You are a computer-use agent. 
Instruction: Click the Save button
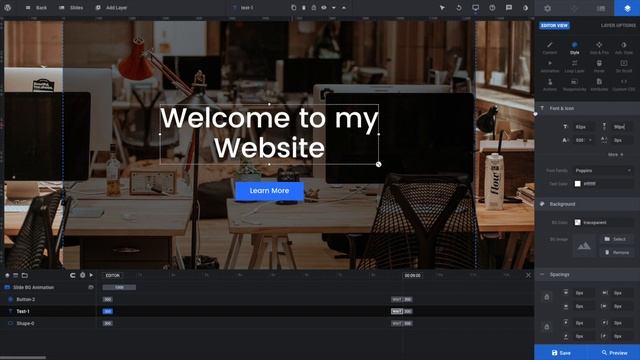click(561, 353)
